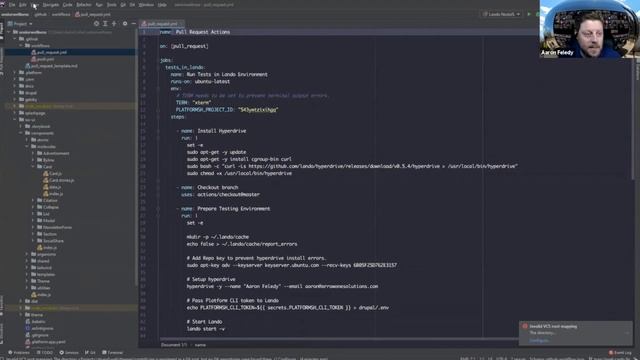
Task: Open the run configuration dropdown
Action: 501,14
